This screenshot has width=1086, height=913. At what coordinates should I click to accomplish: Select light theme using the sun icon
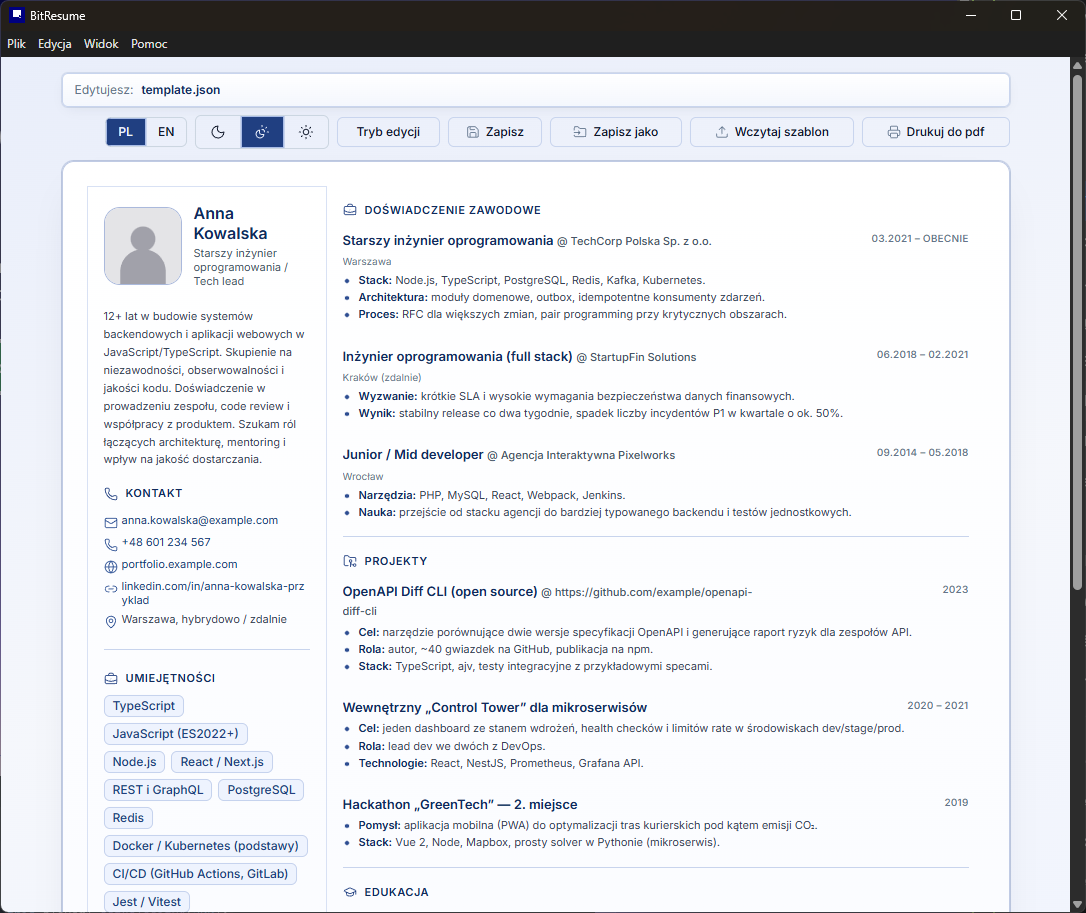click(x=306, y=131)
